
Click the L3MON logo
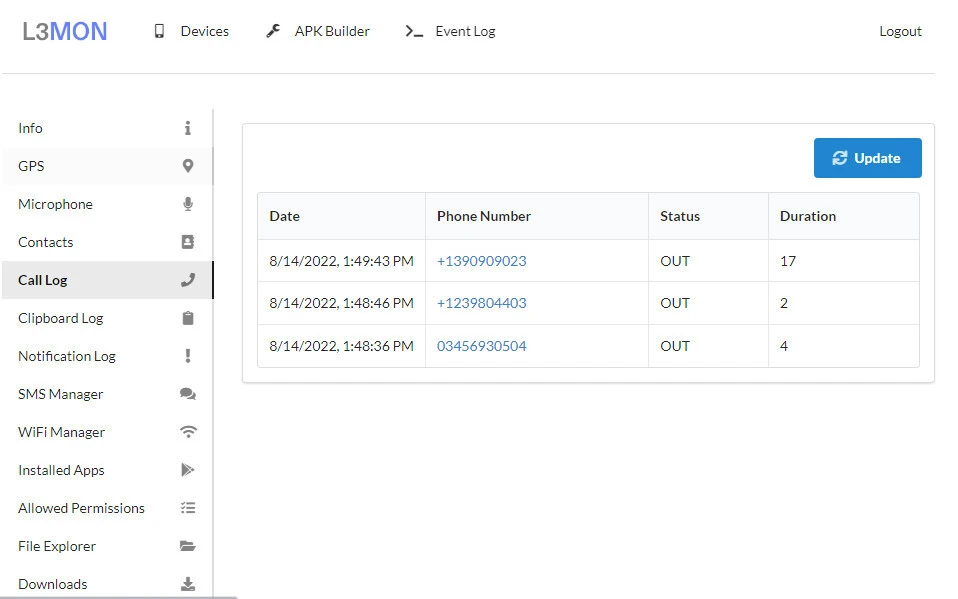click(x=65, y=31)
